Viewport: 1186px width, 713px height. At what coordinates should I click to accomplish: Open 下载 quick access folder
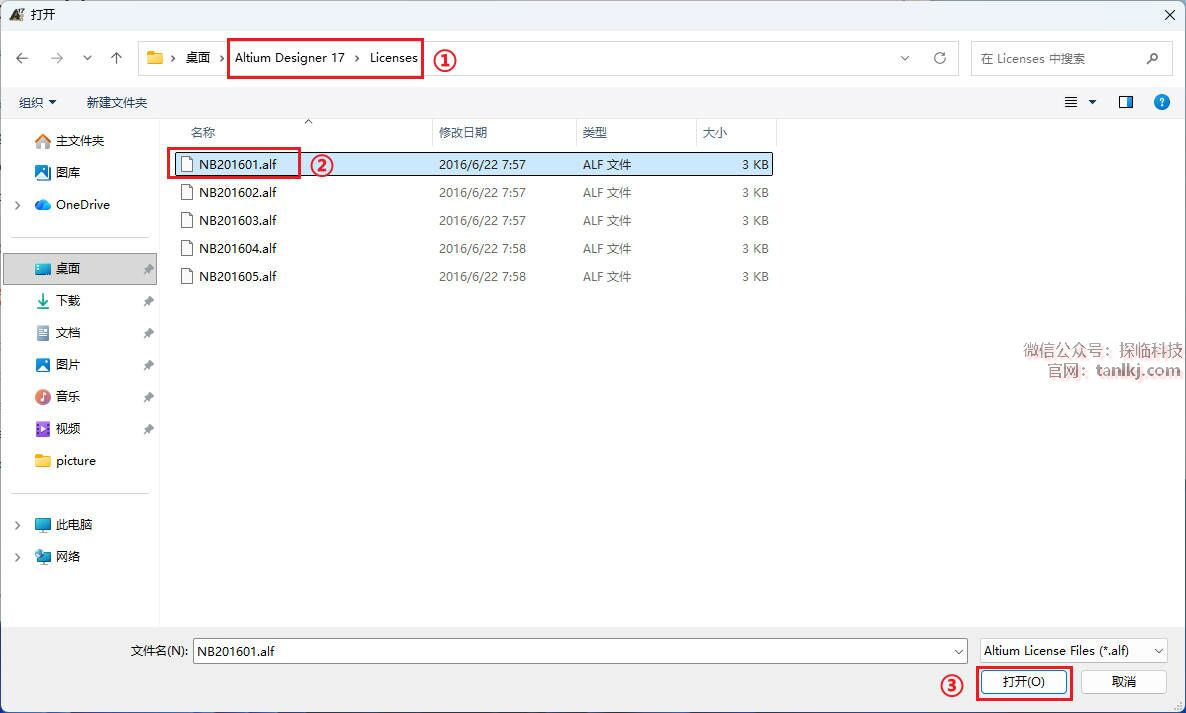point(67,300)
